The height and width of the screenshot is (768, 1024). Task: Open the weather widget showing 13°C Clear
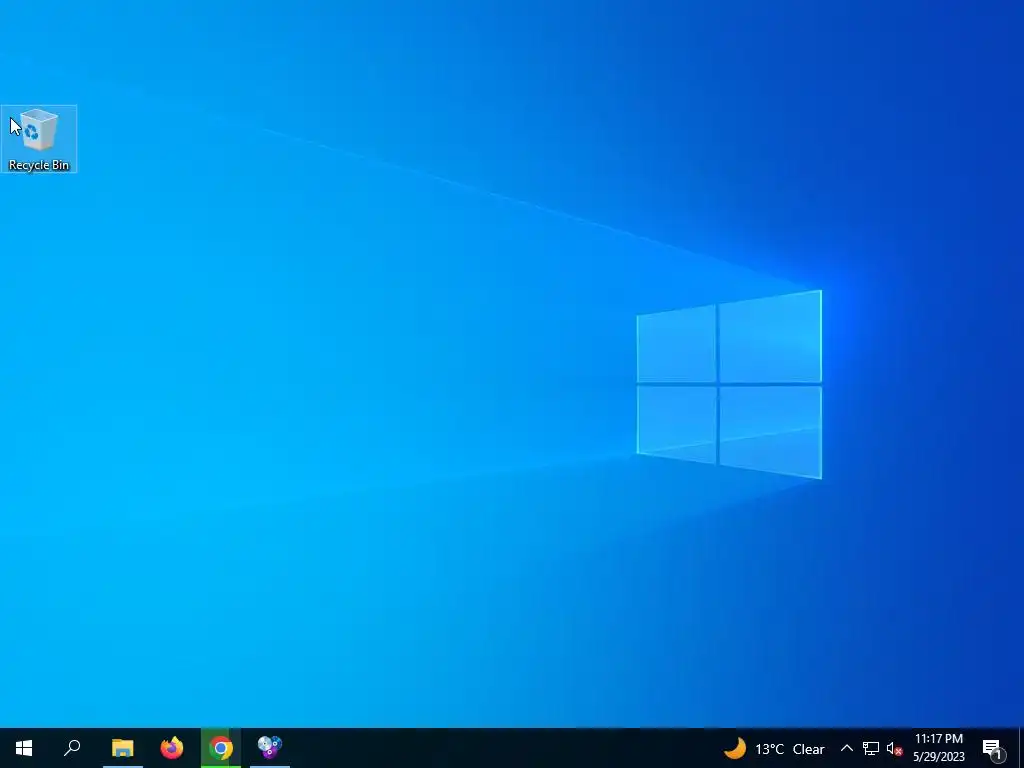pos(775,748)
